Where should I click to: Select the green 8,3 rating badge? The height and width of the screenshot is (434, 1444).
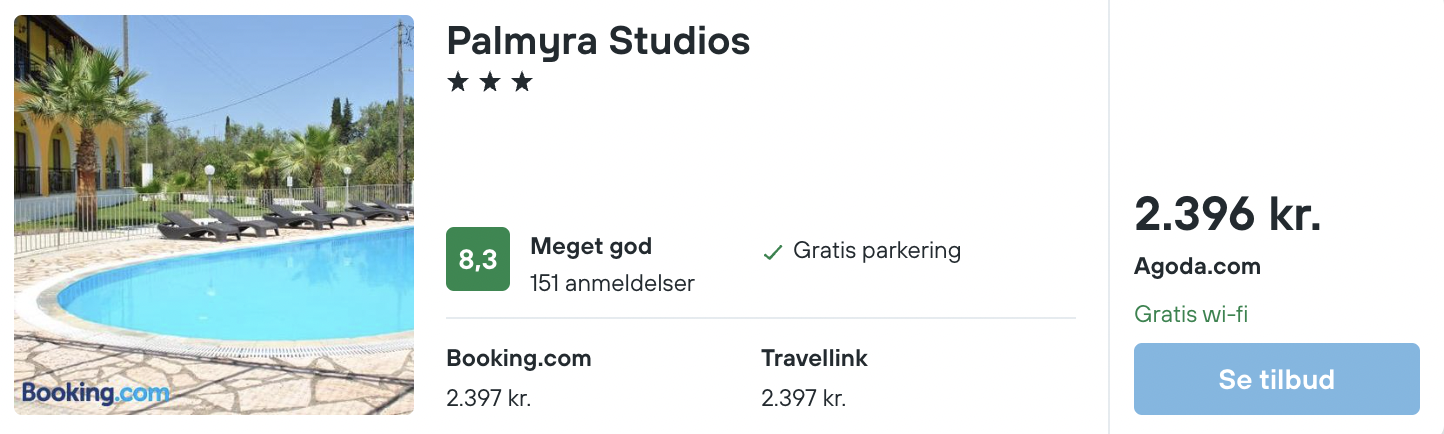click(478, 259)
